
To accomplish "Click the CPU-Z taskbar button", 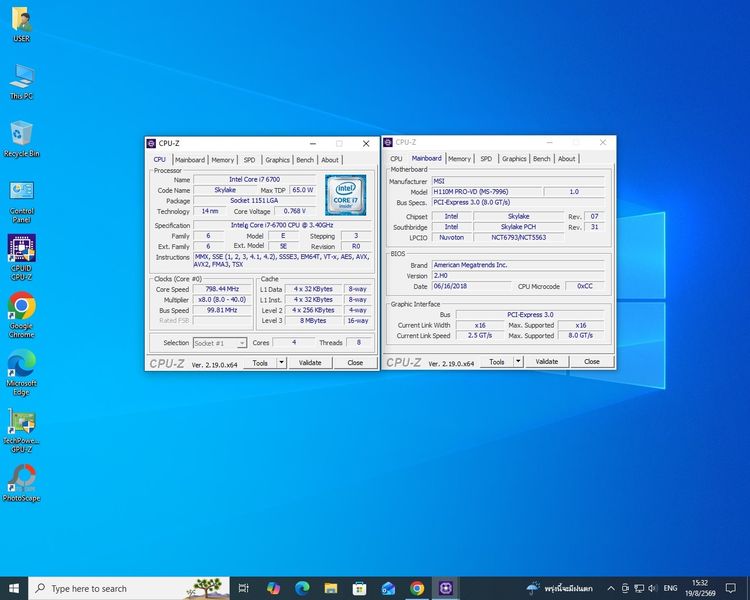I will coord(445,588).
